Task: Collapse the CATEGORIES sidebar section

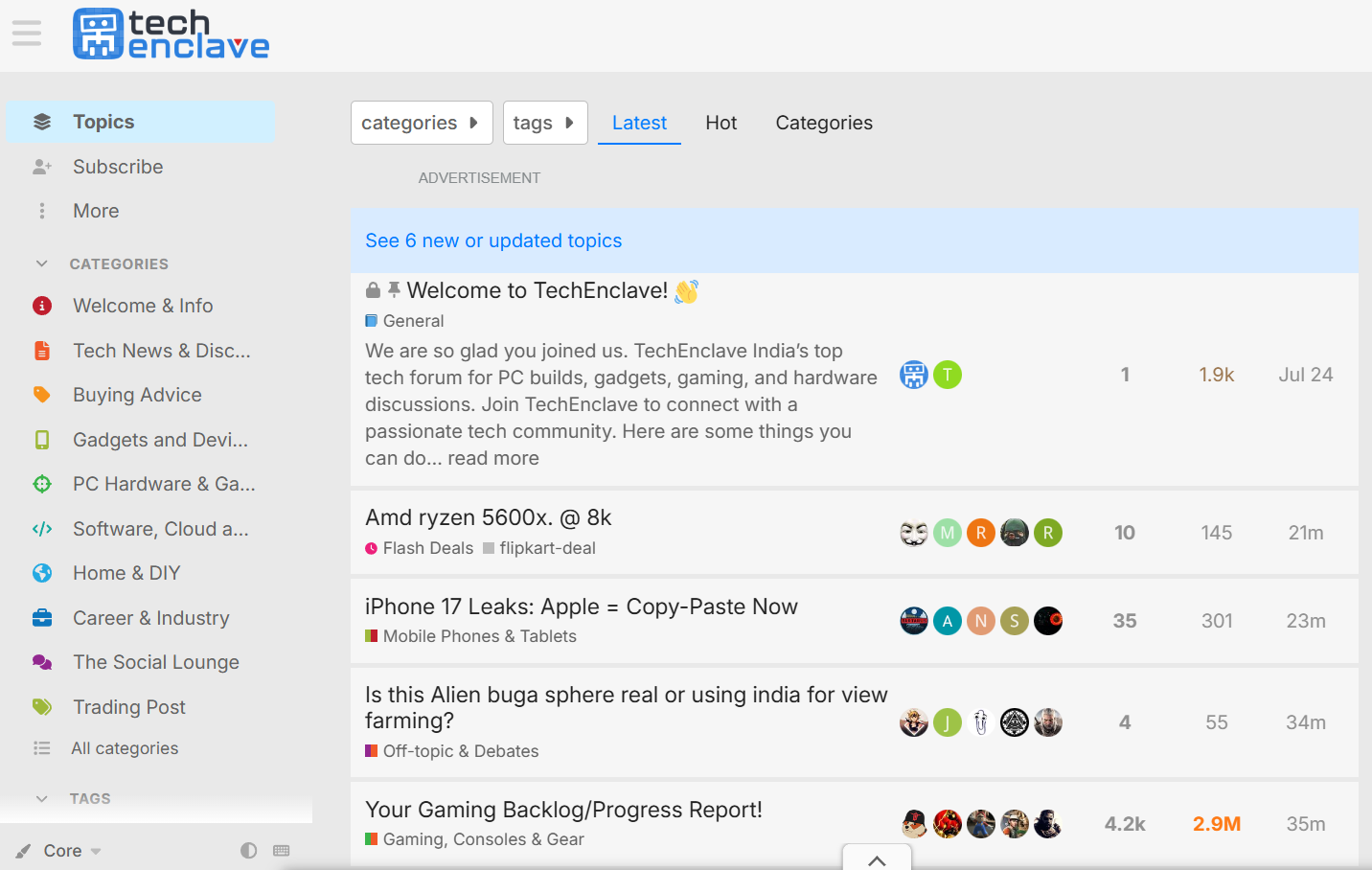Action: click(x=41, y=263)
